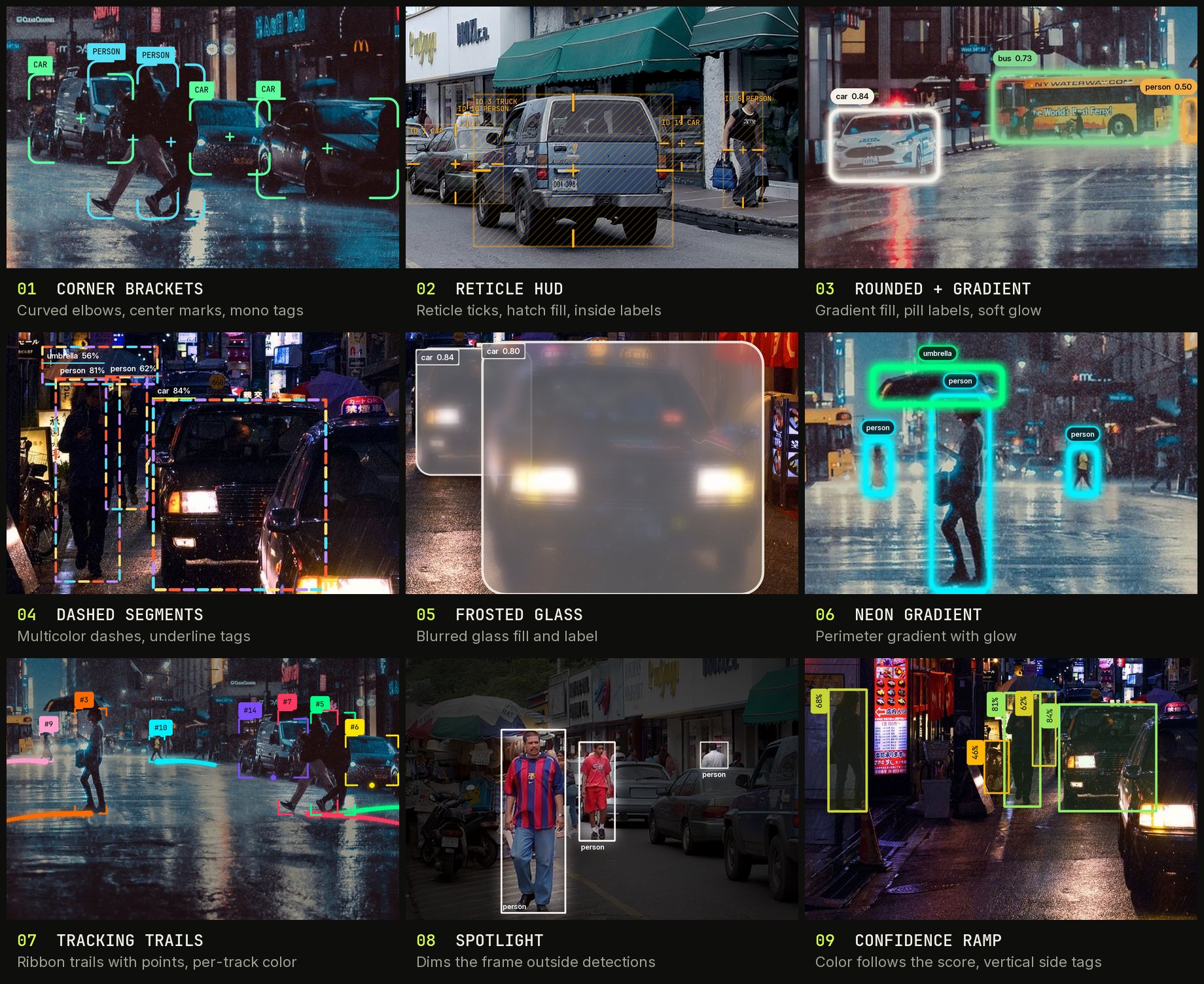This screenshot has width=1204, height=984.
Task: Open the Frosted Glass example thumbnail
Action: (x=602, y=463)
